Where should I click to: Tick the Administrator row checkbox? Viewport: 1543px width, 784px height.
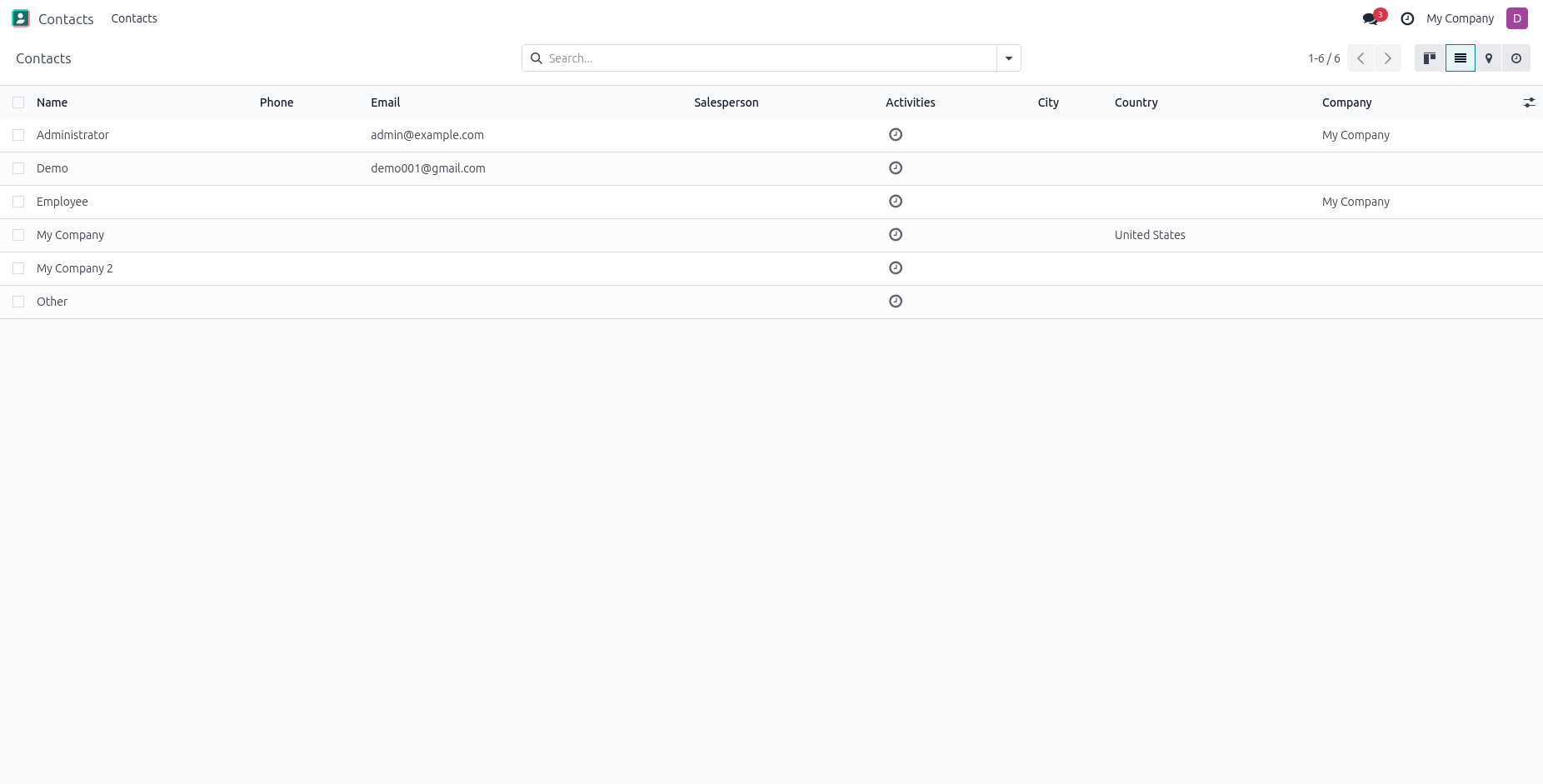point(18,135)
